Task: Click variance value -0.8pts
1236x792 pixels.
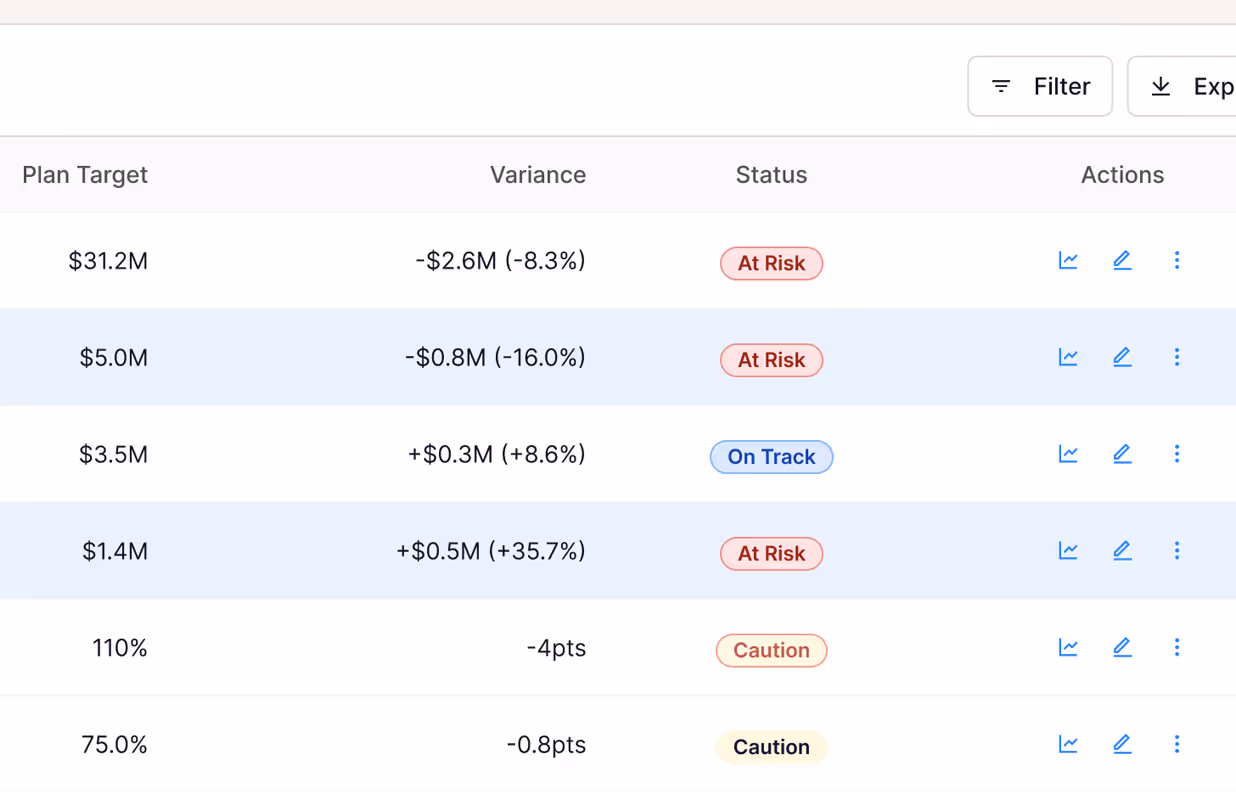Action: point(546,745)
